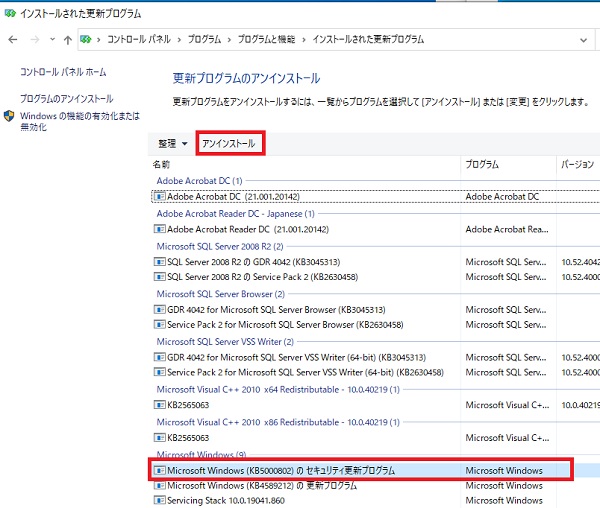The image size is (600, 508).
Task: Collapse Microsoft SQL Server 2008 R2 (2) group
Action: pos(220,246)
